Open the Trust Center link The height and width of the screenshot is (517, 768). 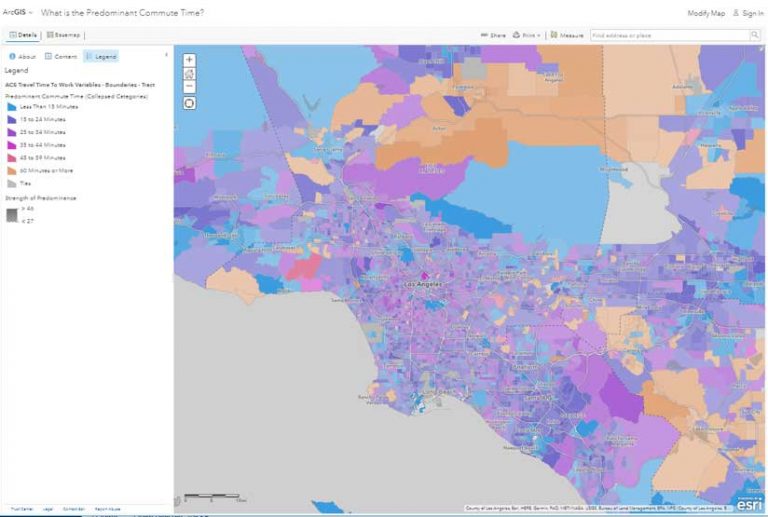click(22, 509)
